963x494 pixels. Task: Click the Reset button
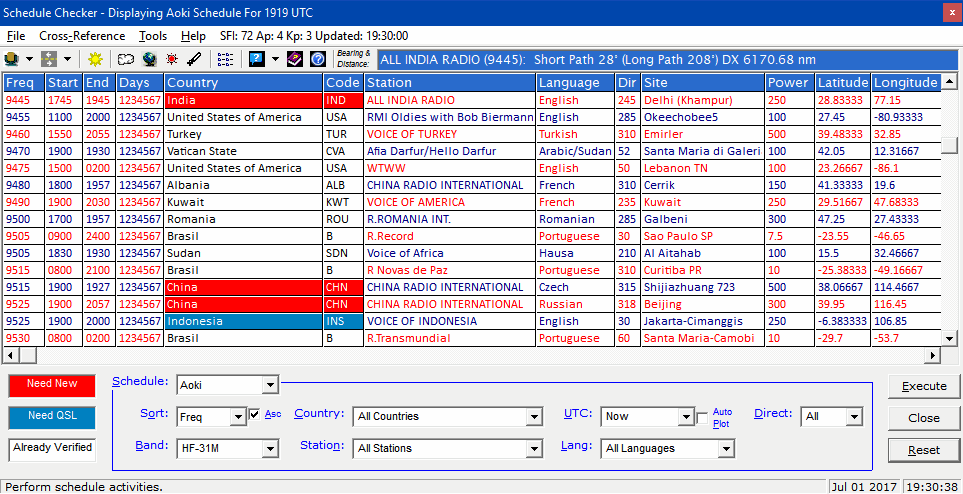point(924,450)
